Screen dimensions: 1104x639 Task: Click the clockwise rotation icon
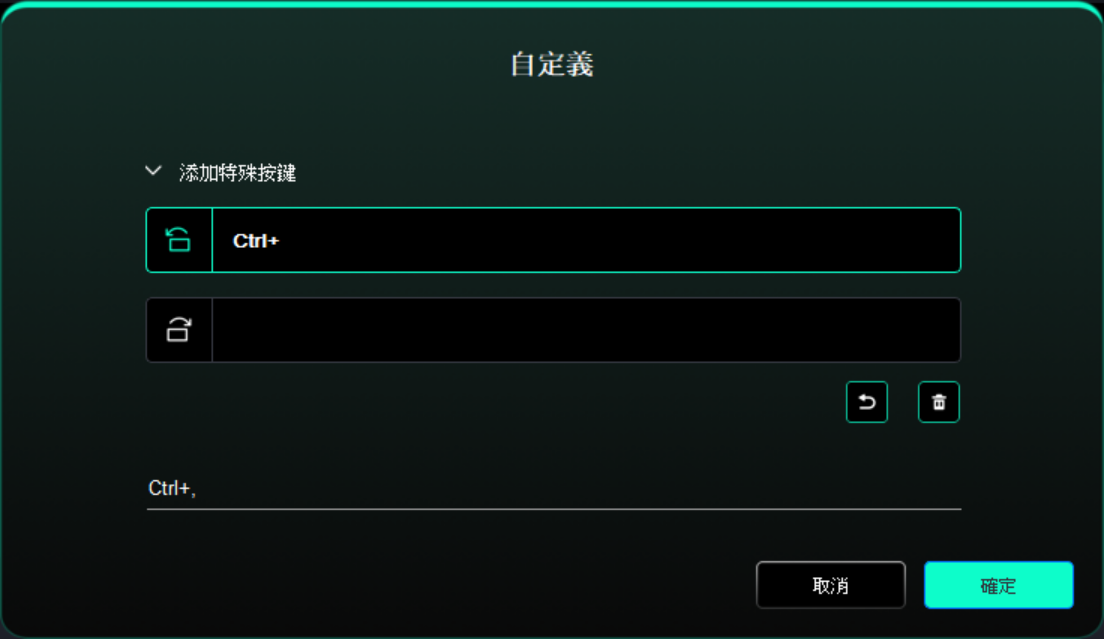tap(178, 329)
